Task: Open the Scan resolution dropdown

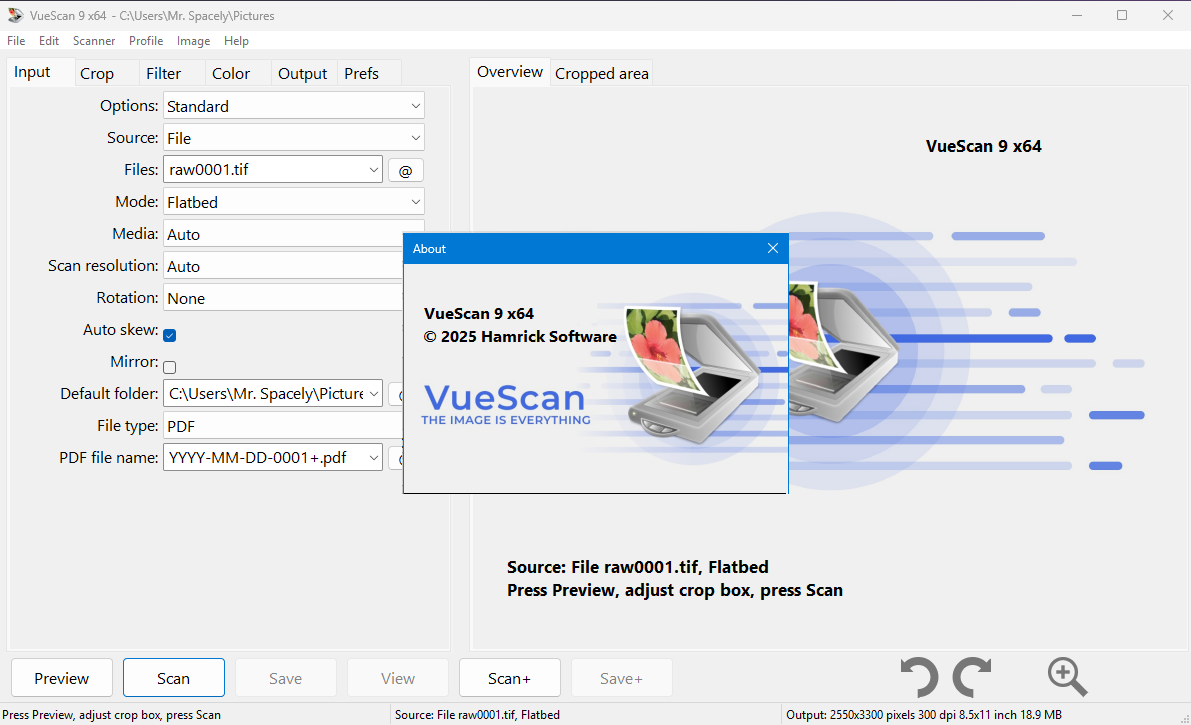Action: (x=283, y=266)
